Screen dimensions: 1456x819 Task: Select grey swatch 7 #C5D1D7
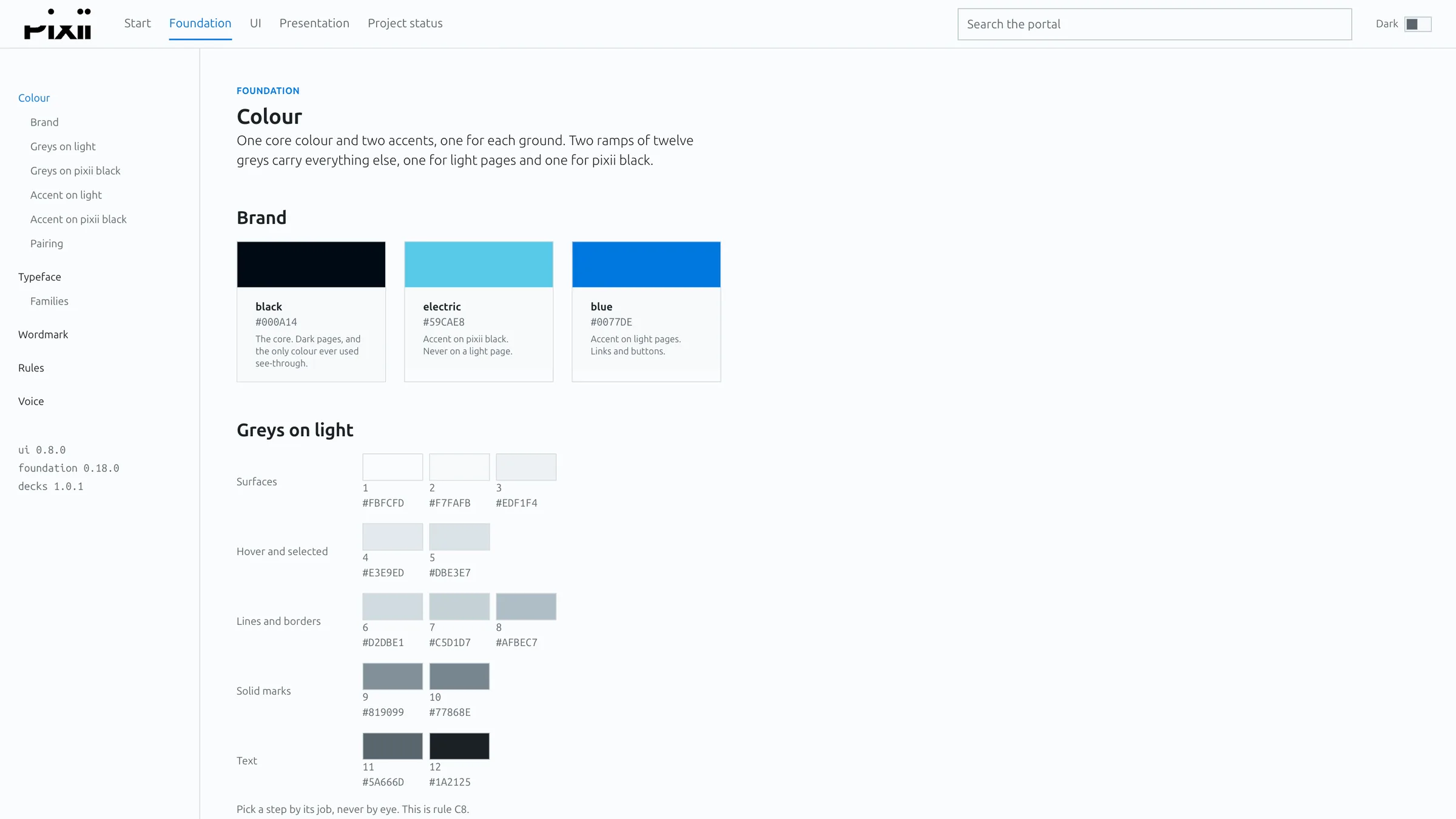pos(459,607)
